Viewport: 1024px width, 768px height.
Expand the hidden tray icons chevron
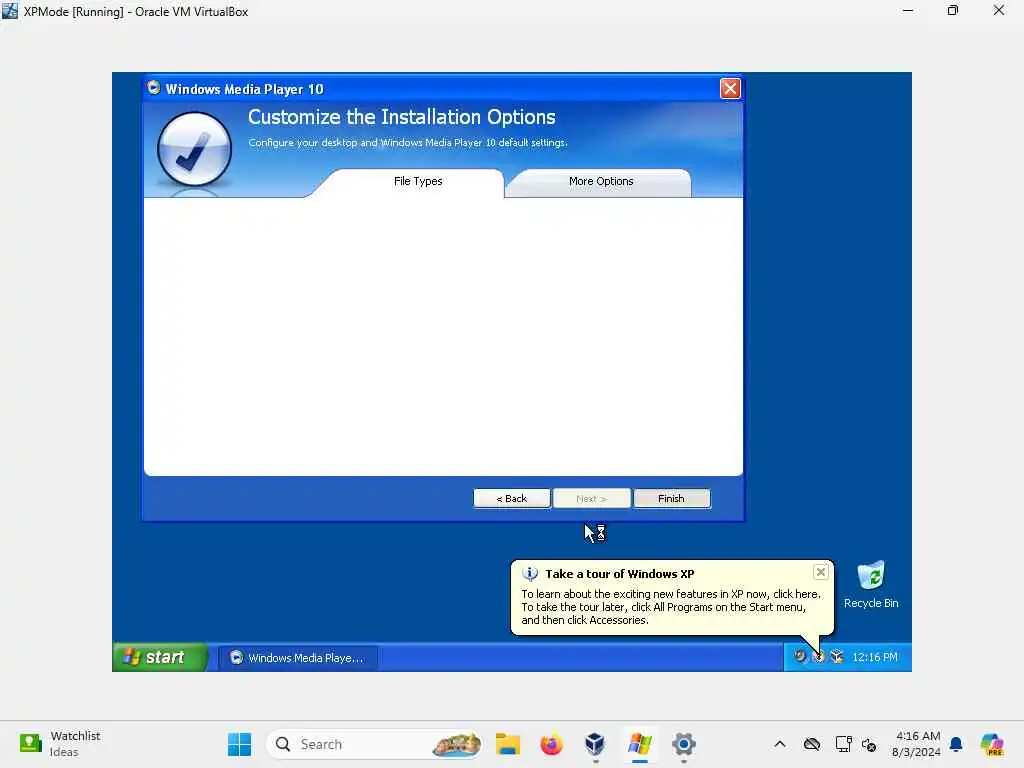tap(780, 744)
